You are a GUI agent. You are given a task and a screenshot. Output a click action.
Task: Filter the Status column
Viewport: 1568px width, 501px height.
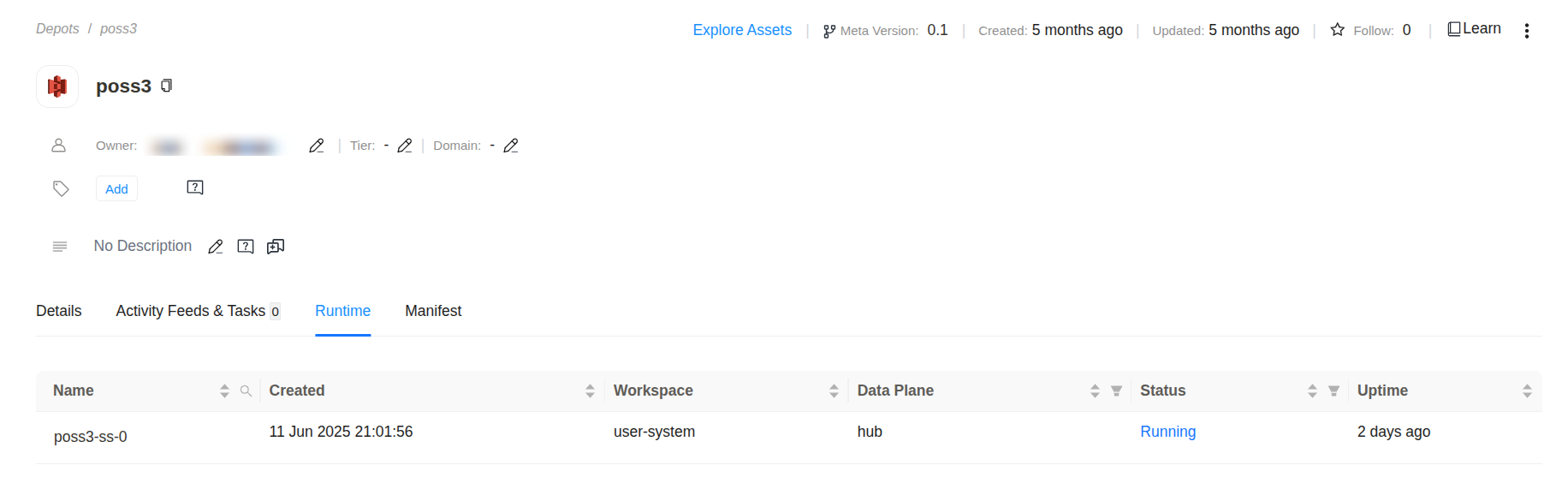tap(1333, 391)
